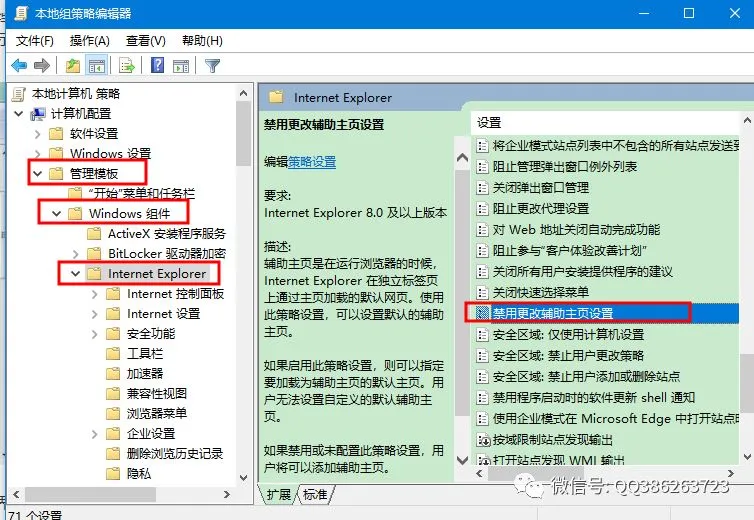Expand the 安全功能 node

[94, 334]
